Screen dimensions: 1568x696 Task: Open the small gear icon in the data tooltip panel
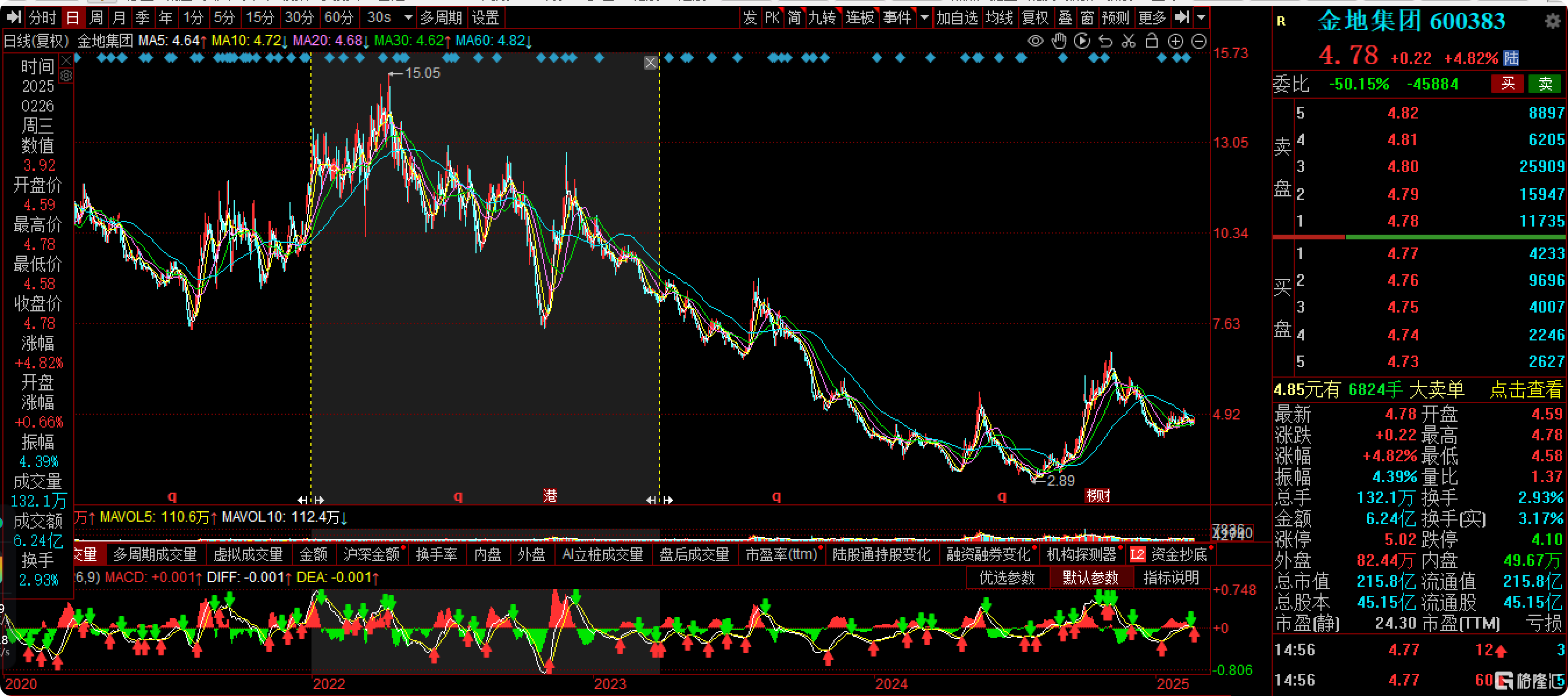pos(66,76)
